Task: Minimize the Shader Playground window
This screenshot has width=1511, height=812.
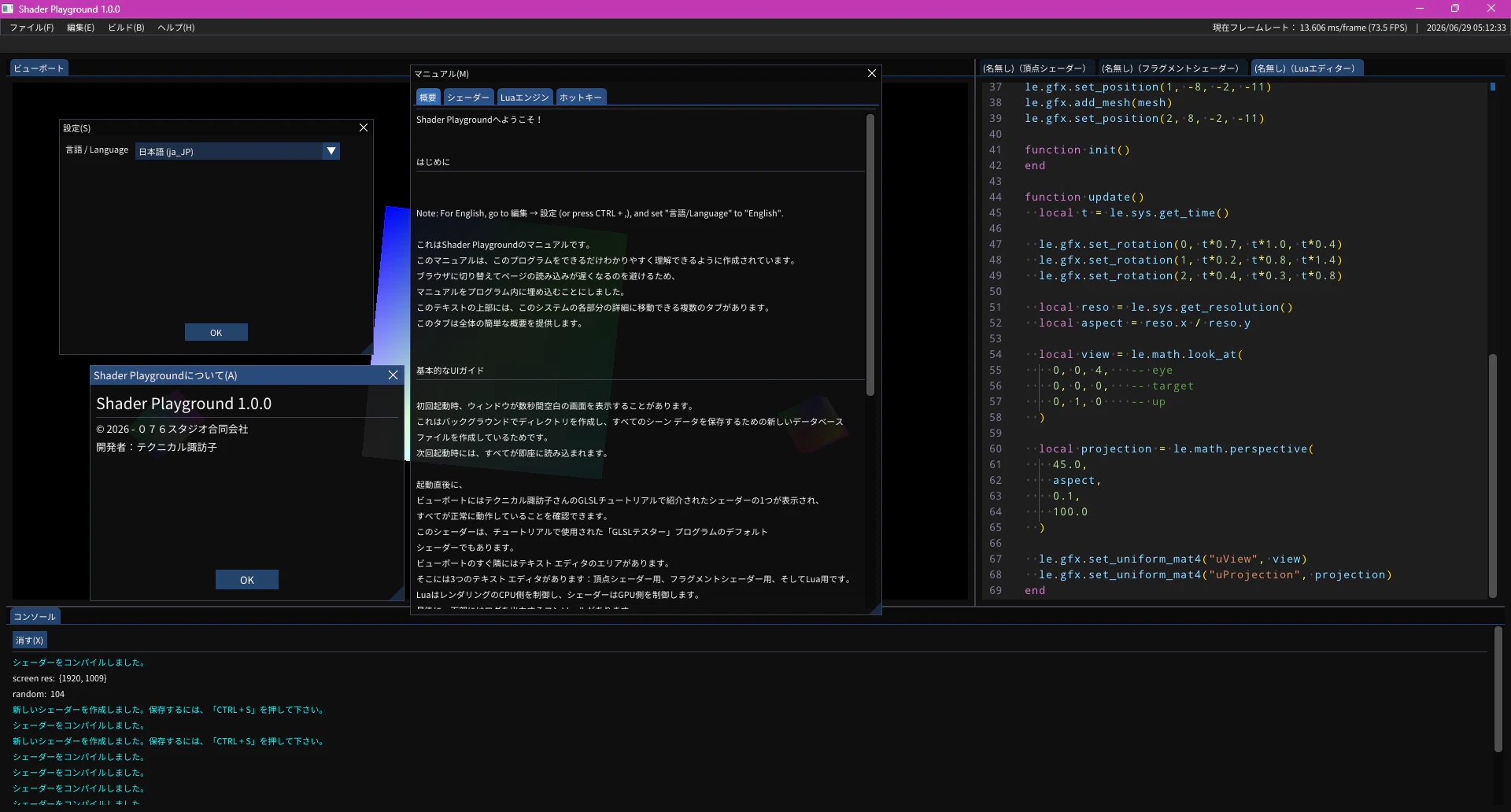Action: point(1420,9)
